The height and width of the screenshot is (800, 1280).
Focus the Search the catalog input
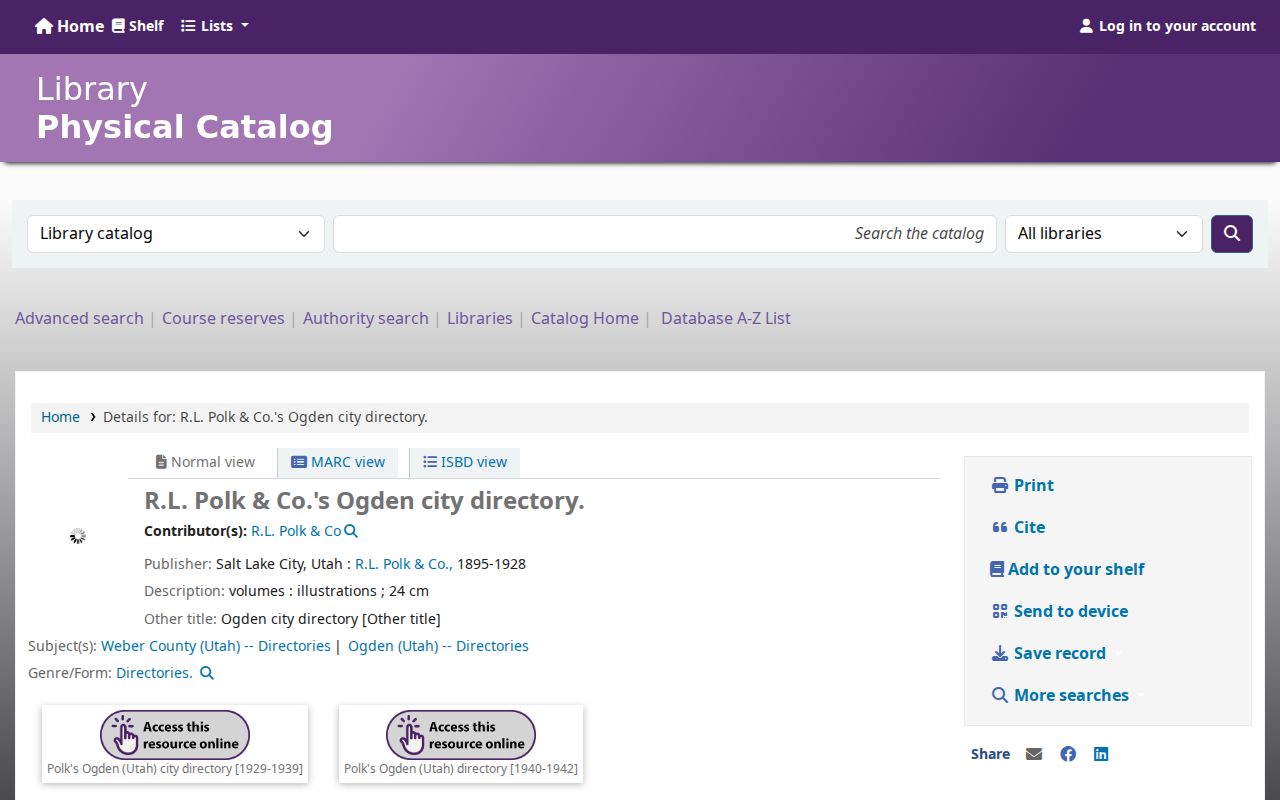pos(665,234)
